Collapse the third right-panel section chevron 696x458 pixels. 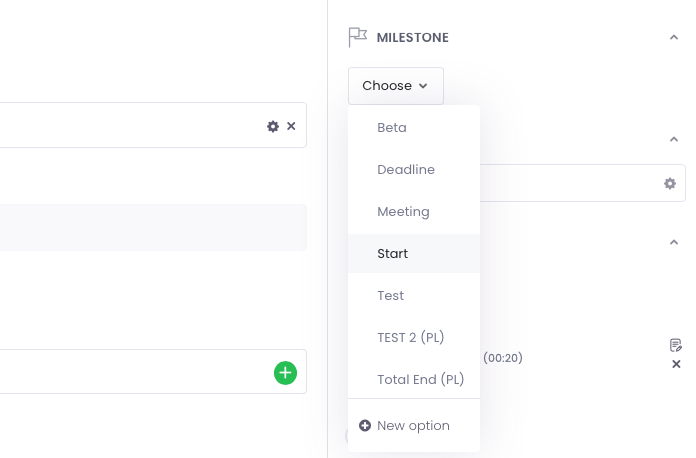tap(674, 242)
